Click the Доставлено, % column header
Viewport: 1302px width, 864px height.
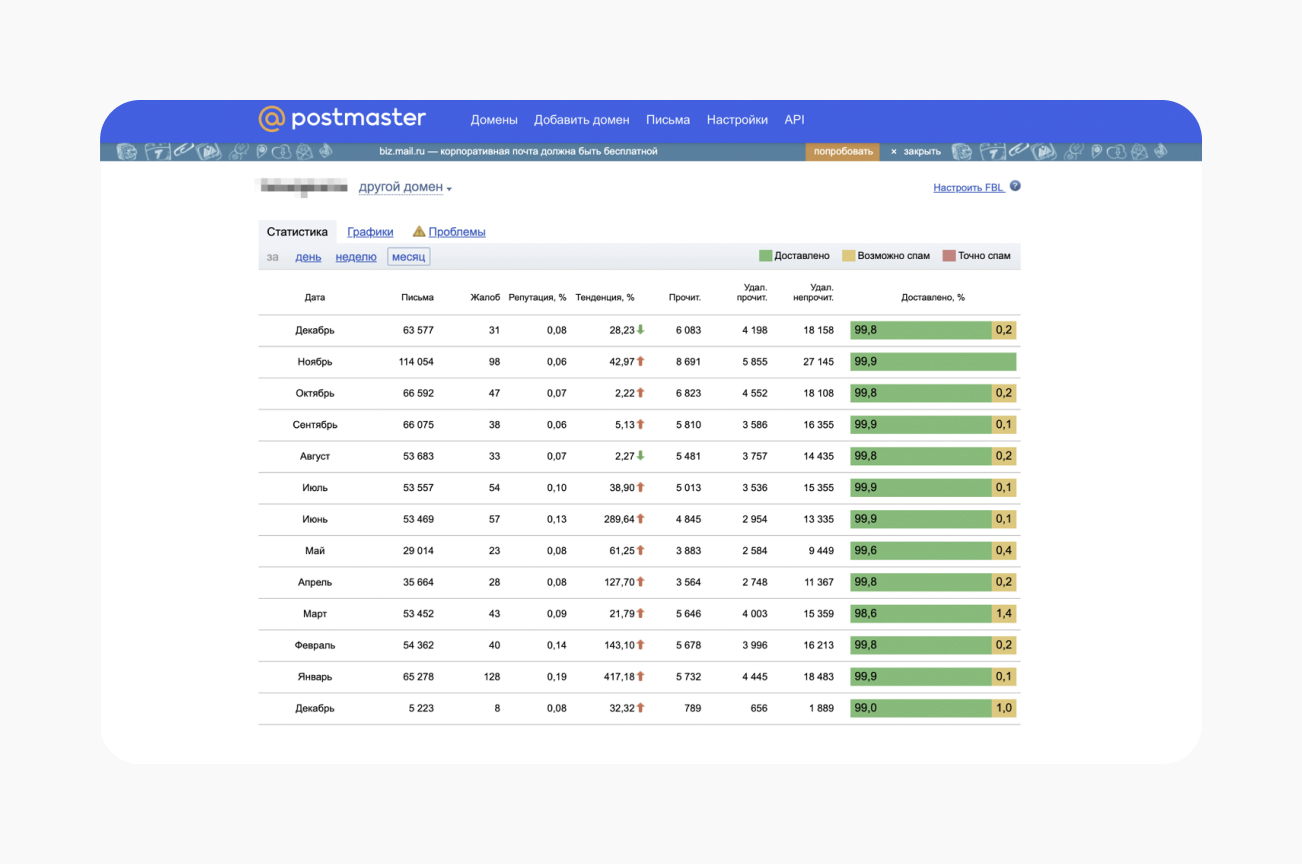click(933, 298)
